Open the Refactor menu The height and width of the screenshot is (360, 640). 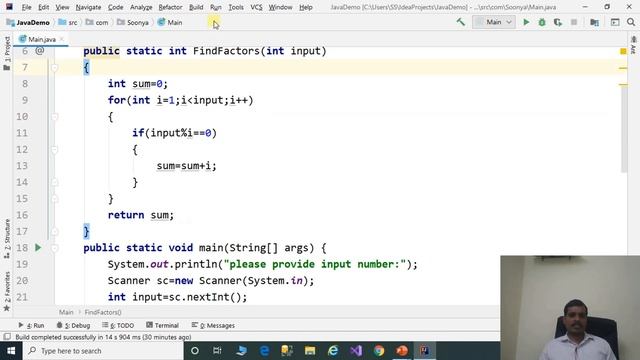(x=170, y=7)
